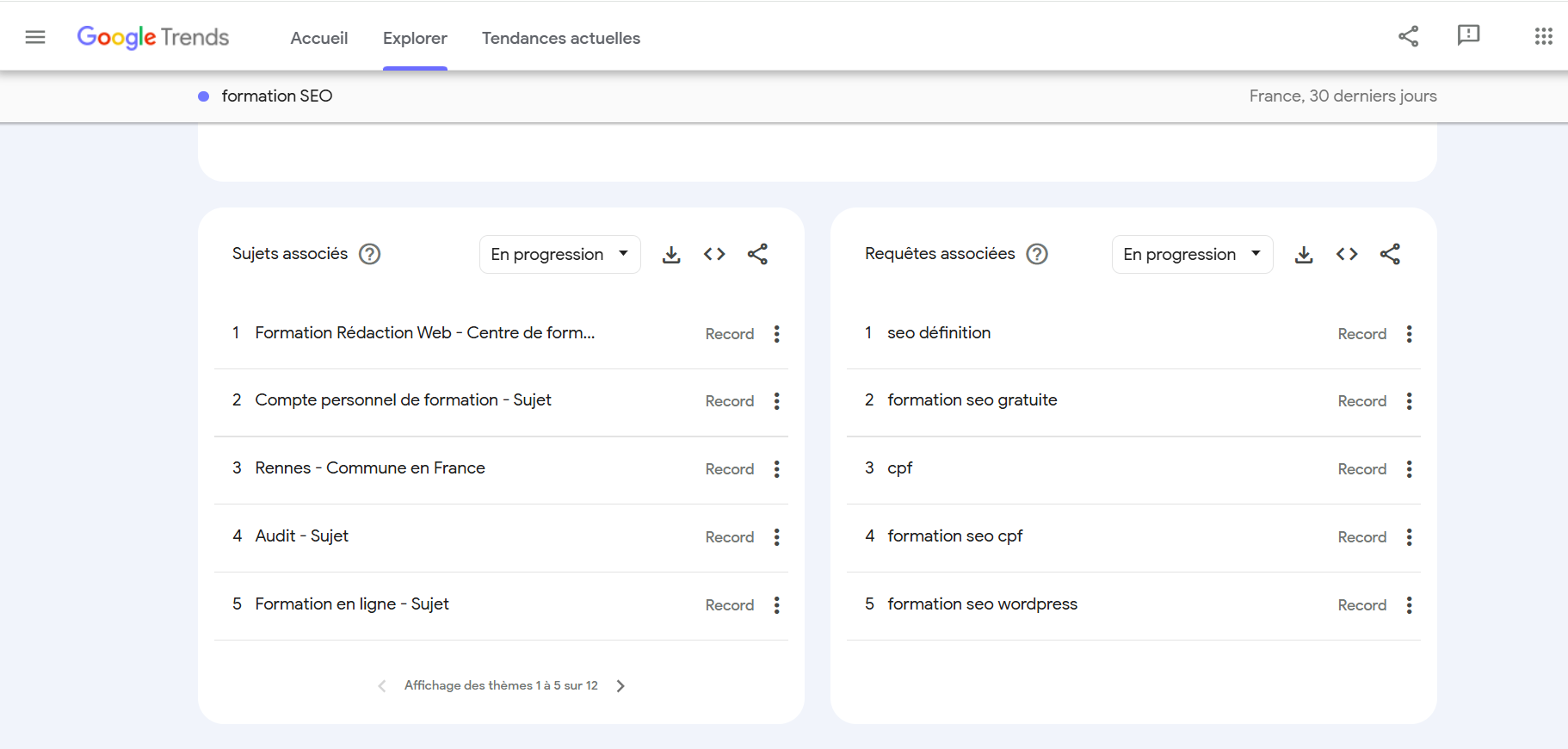This screenshot has height=749, width=1568.
Task: Click the formation SEO blue dot
Action: [204, 96]
